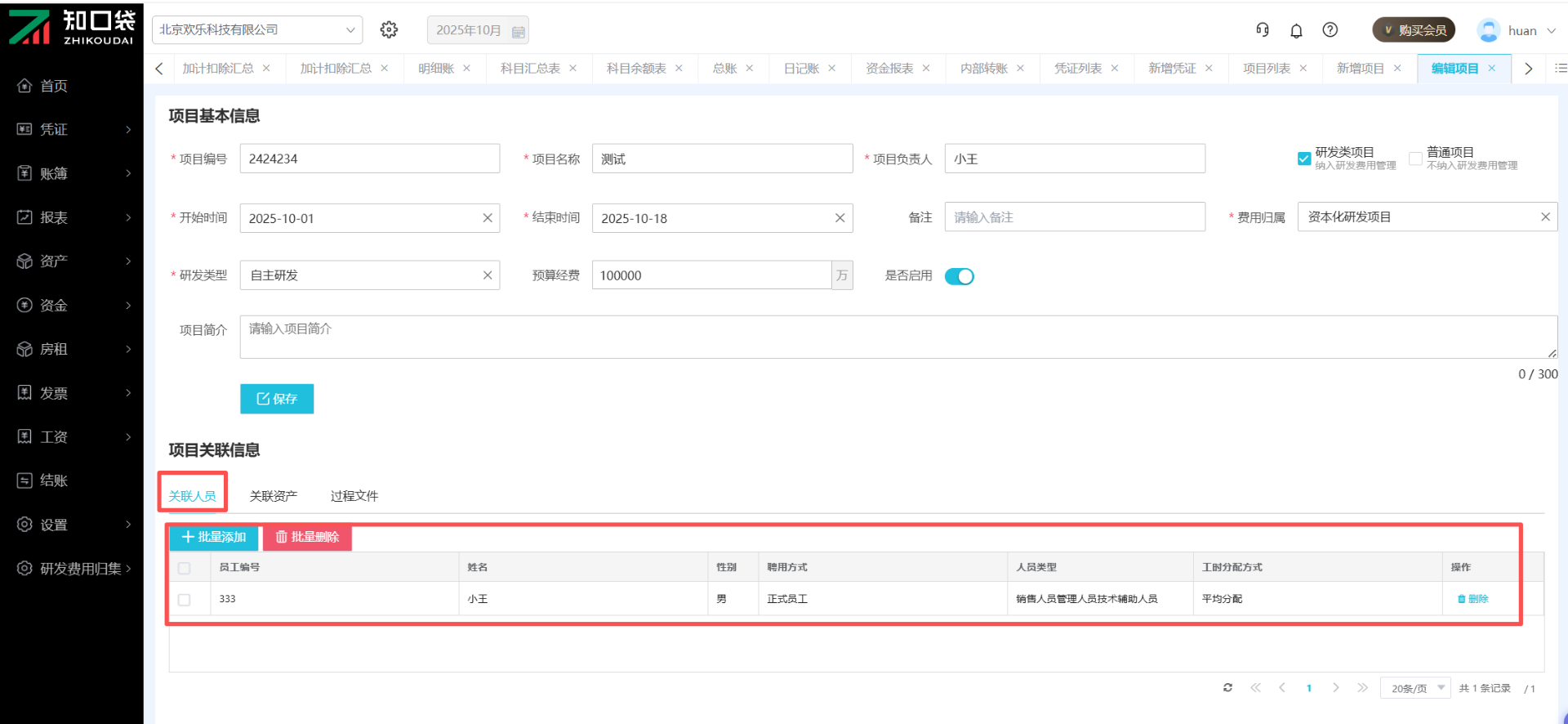Open the company name dropdown

257,30
